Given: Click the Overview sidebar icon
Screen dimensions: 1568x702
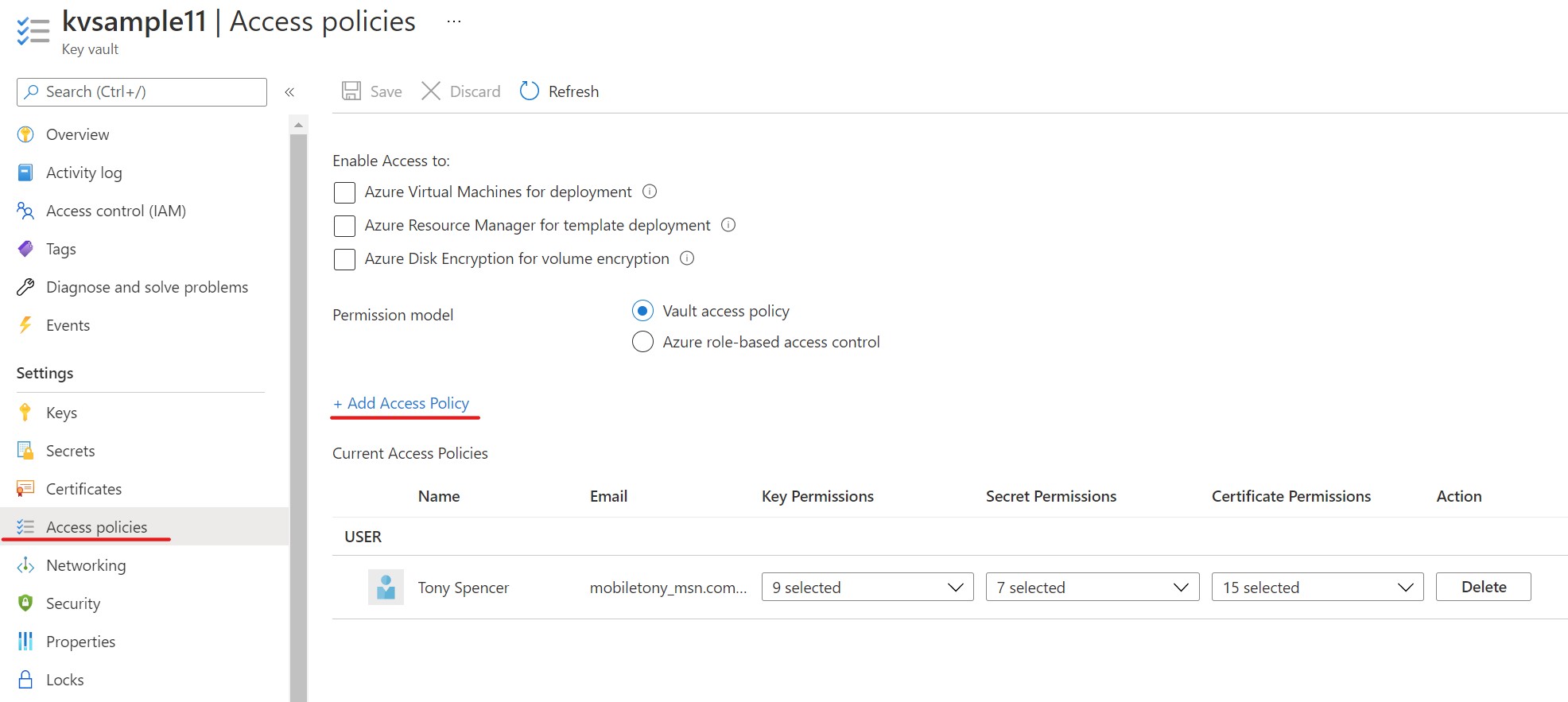Looking at the screenshot, I should [x=25, y=134].
